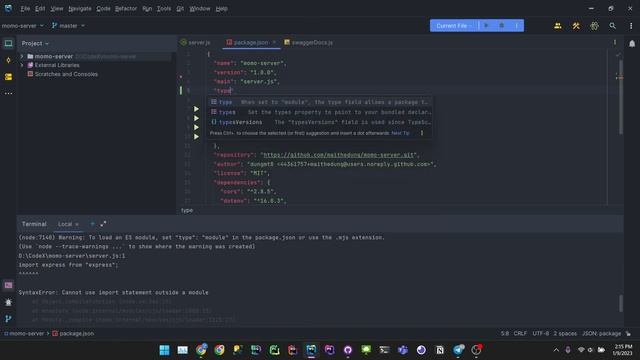Expand the momo-server folder tree node

22,56
